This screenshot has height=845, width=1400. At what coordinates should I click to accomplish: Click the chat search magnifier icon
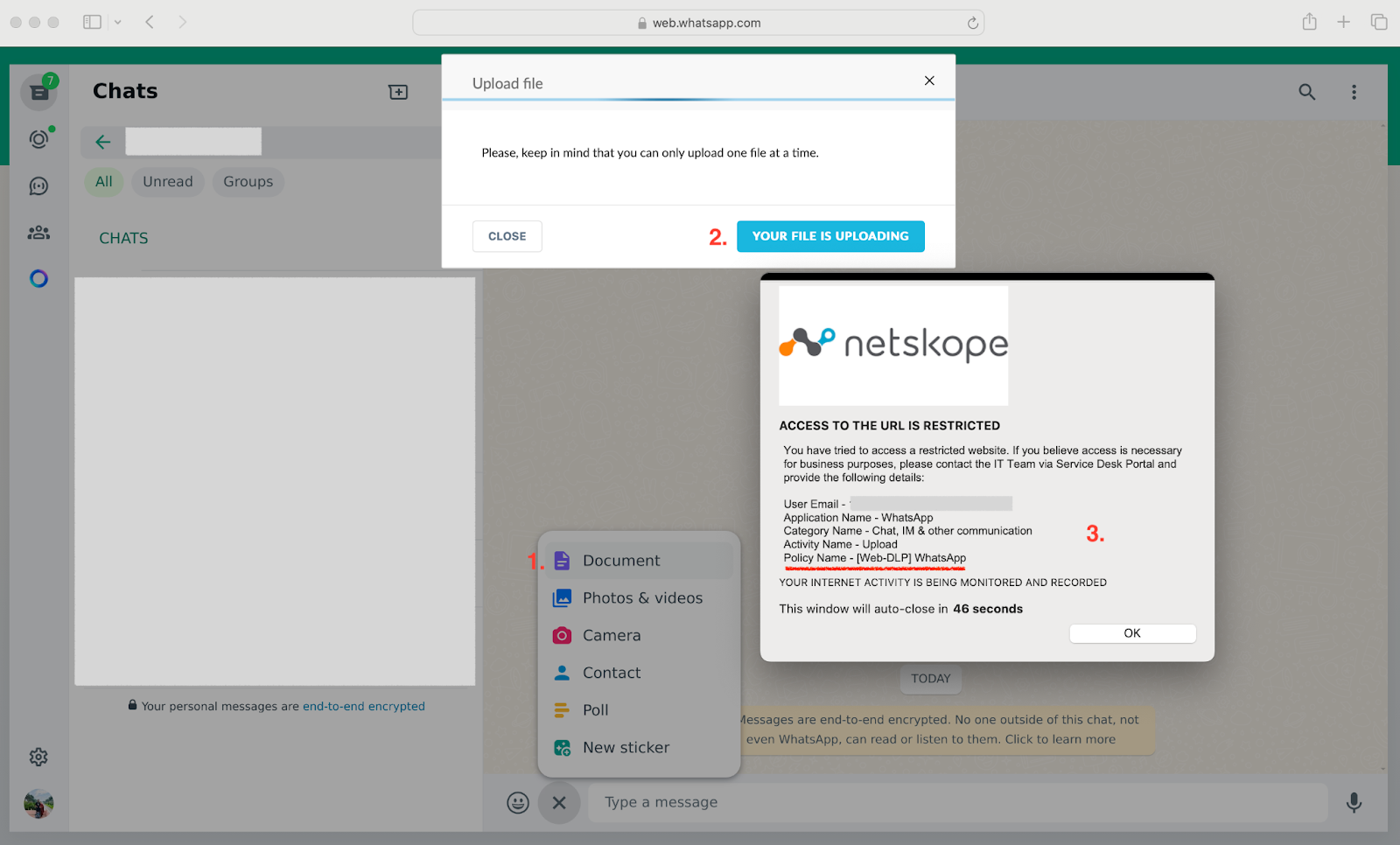tap(1306, 92)
